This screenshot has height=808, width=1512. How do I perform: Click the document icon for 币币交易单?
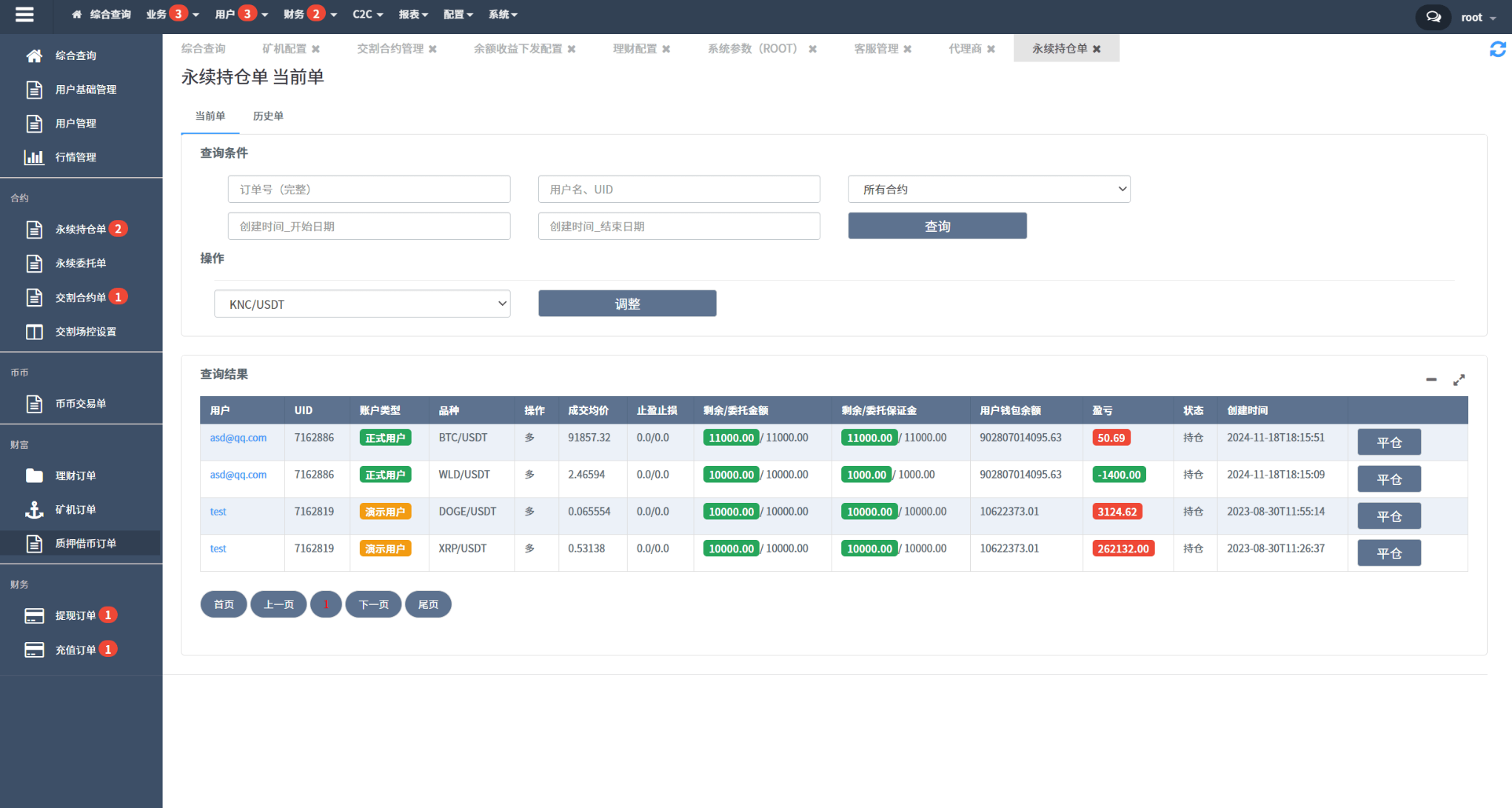pos(34,404)
